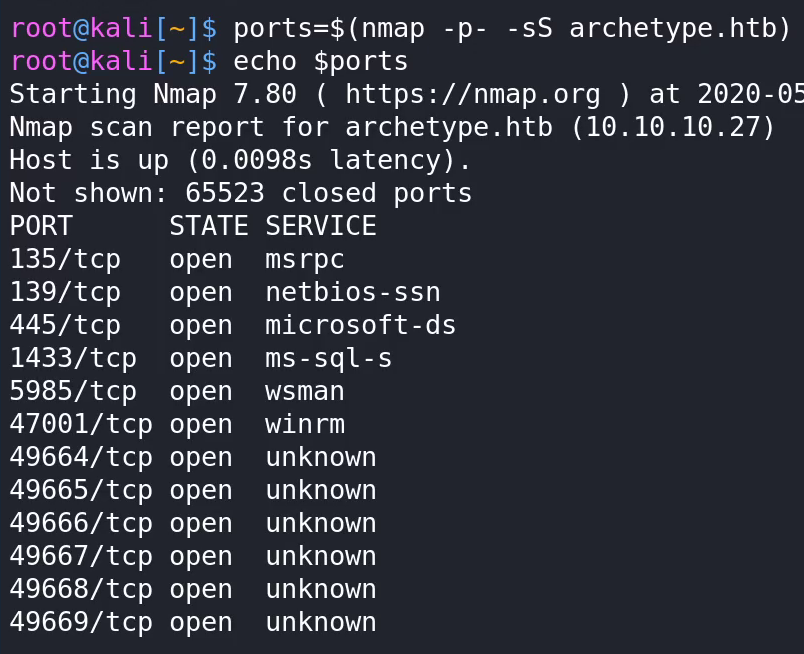Click the nmap command on first prompt line
Screen dimensions: 804x654
click(512, 28)
